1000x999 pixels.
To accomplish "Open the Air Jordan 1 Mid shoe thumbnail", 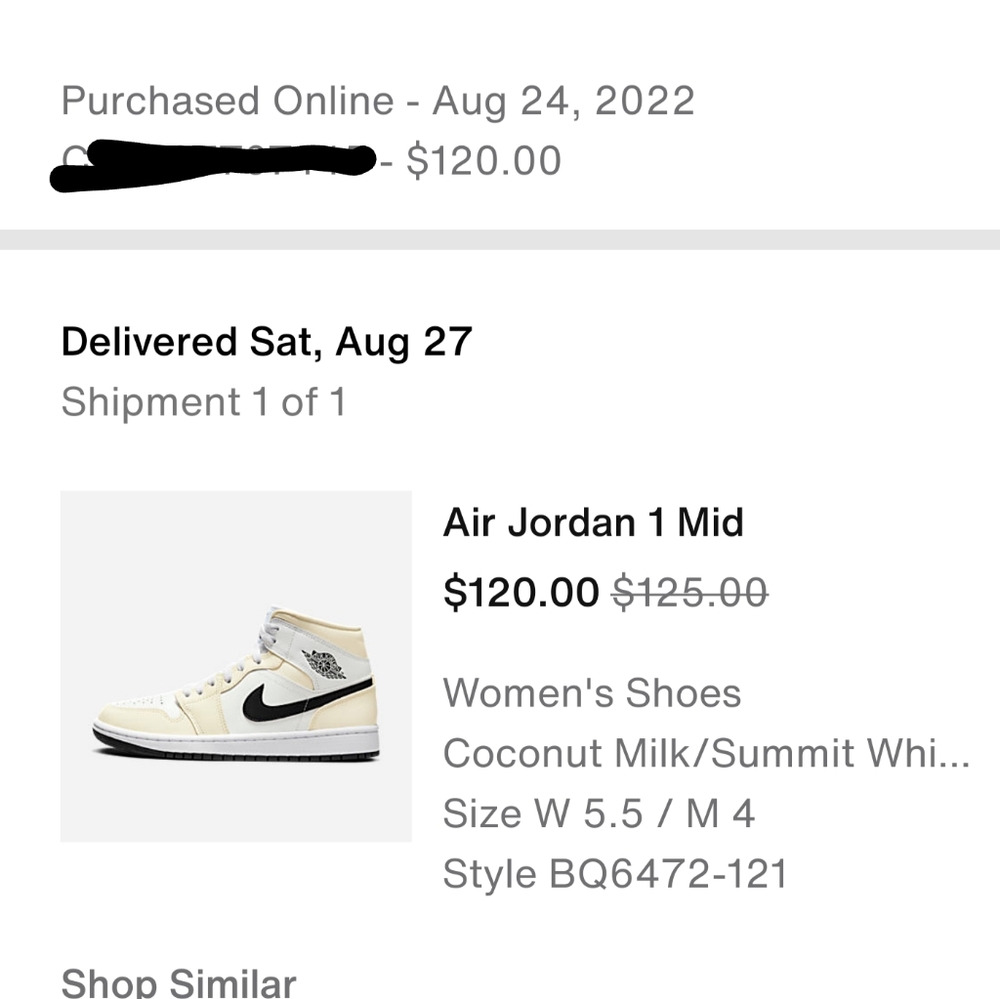I will pyautogui.click(x=236, y=665).
